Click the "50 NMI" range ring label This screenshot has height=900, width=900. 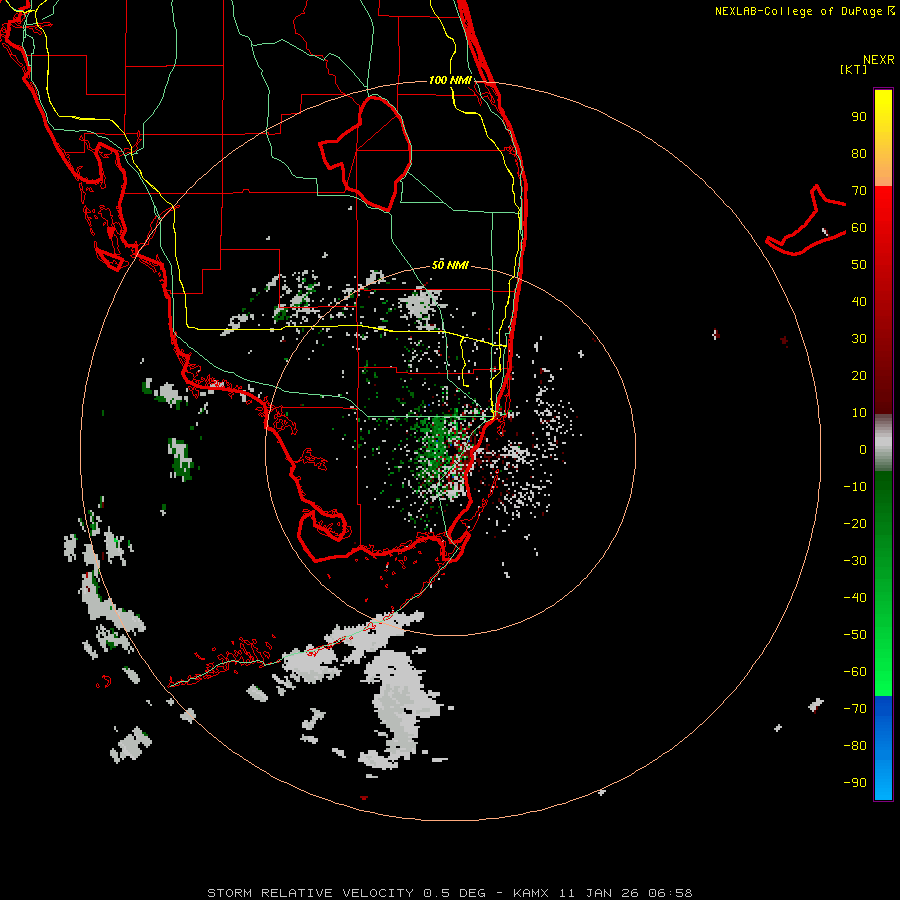pos(450,265)
